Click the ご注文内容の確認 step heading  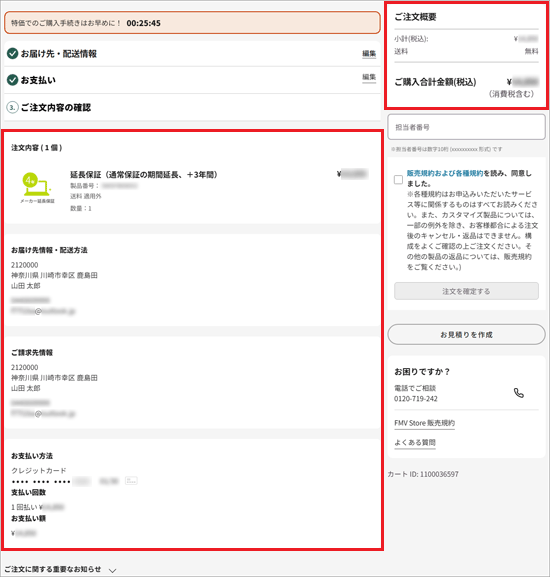(x=56, y=107)
